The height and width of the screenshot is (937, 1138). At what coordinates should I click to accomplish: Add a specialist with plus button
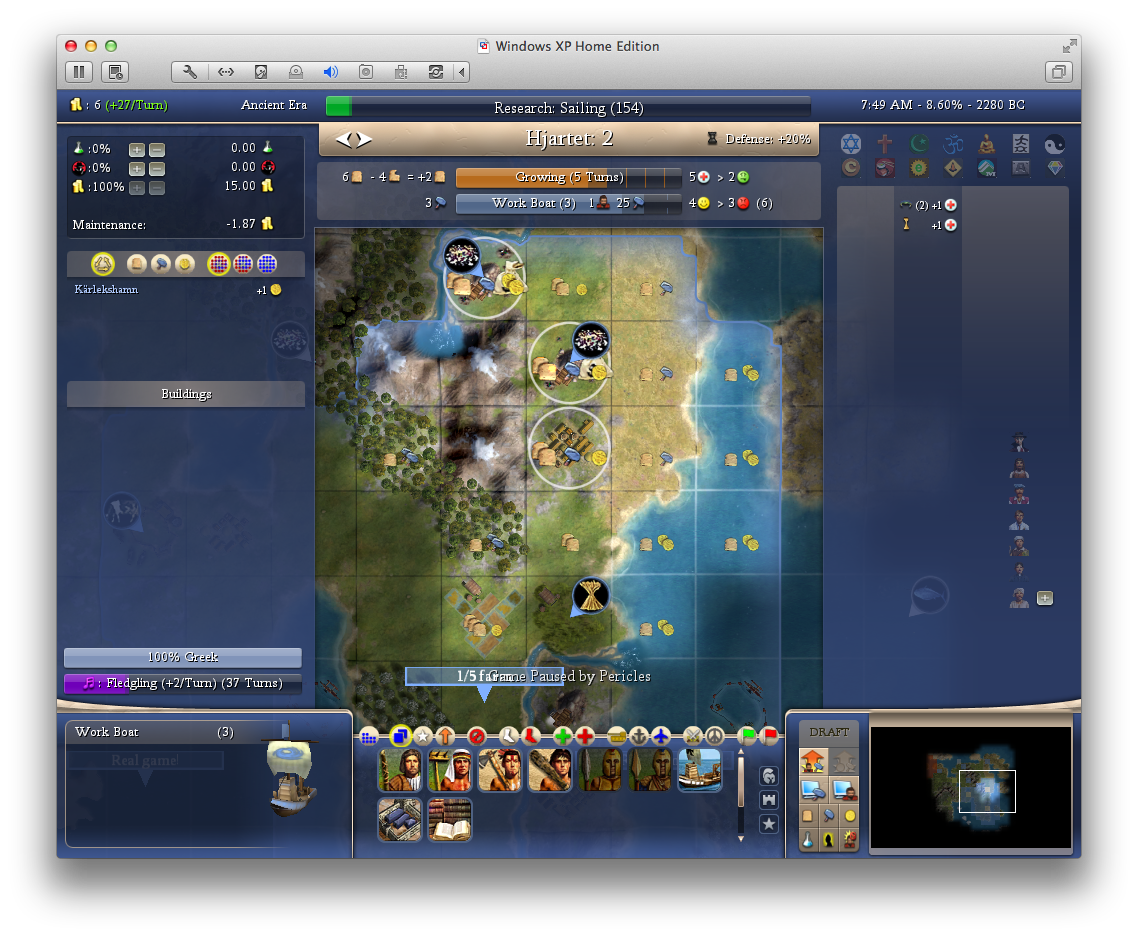coord(1044,598)
